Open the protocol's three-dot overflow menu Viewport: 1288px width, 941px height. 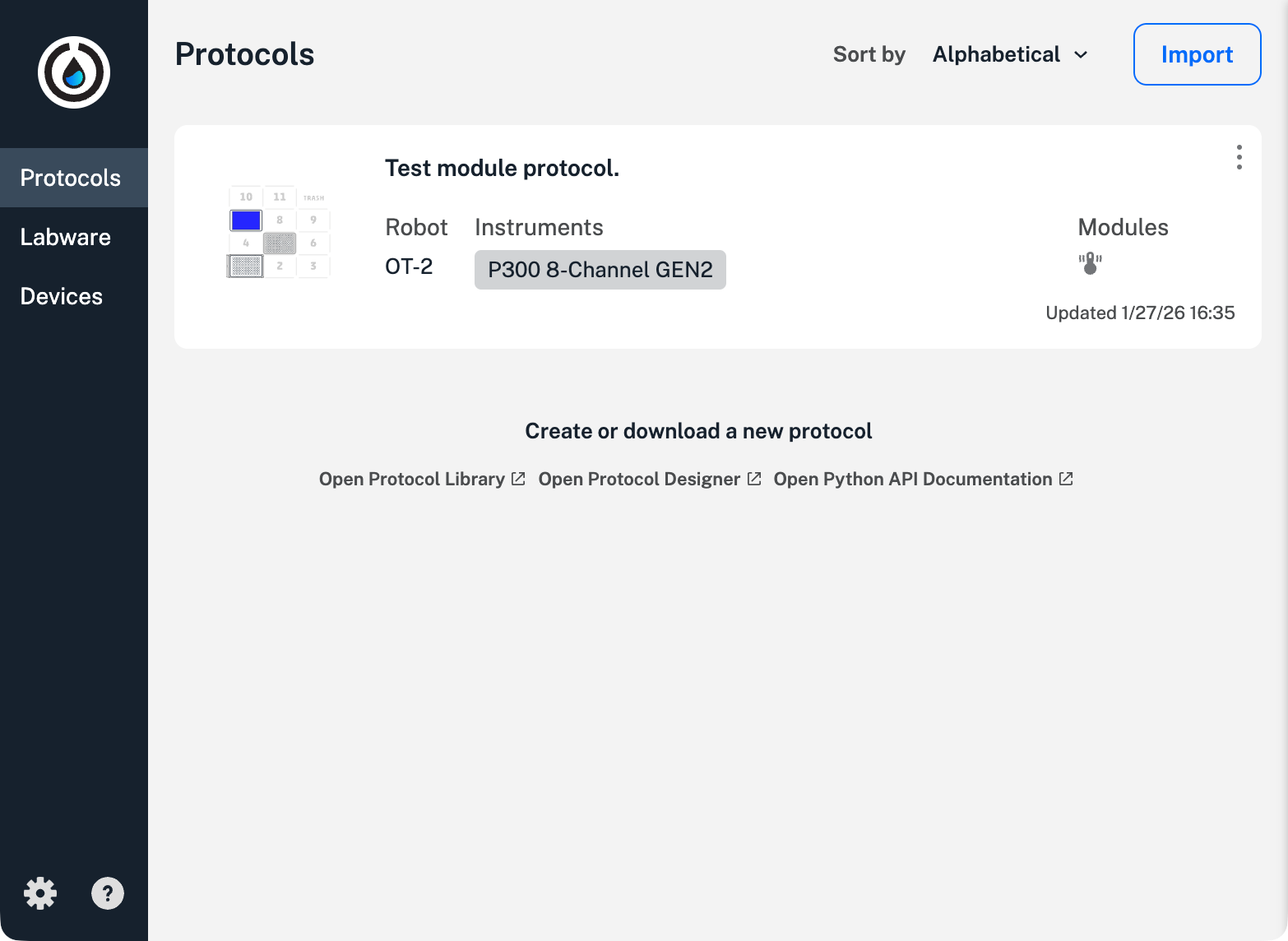click(1239, 157)
